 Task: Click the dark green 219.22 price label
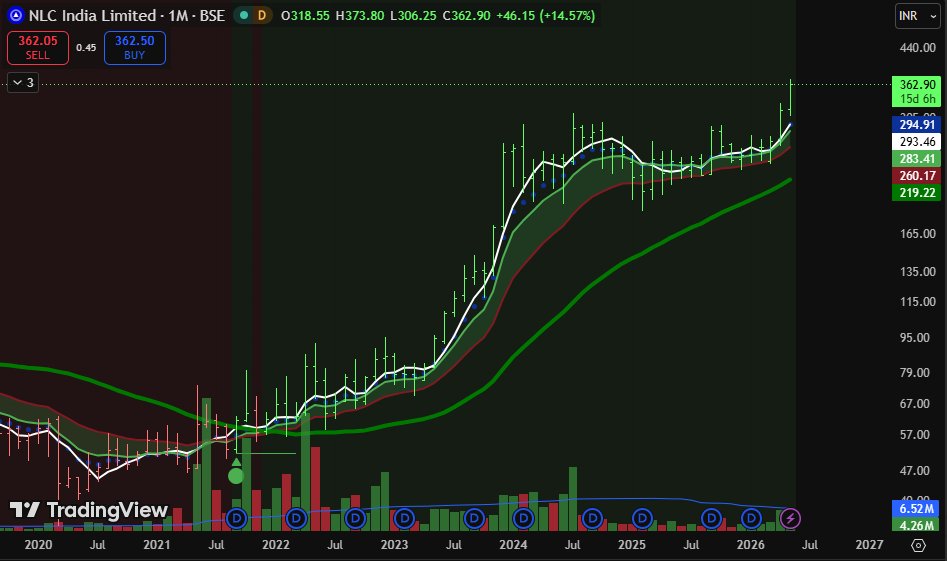(x=916, y=193)
